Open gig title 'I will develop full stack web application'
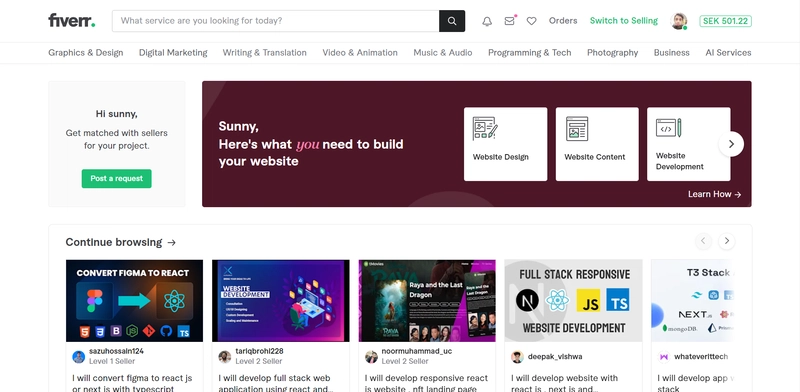The width and height of the screenshot is (800, 392). [276, 383]
